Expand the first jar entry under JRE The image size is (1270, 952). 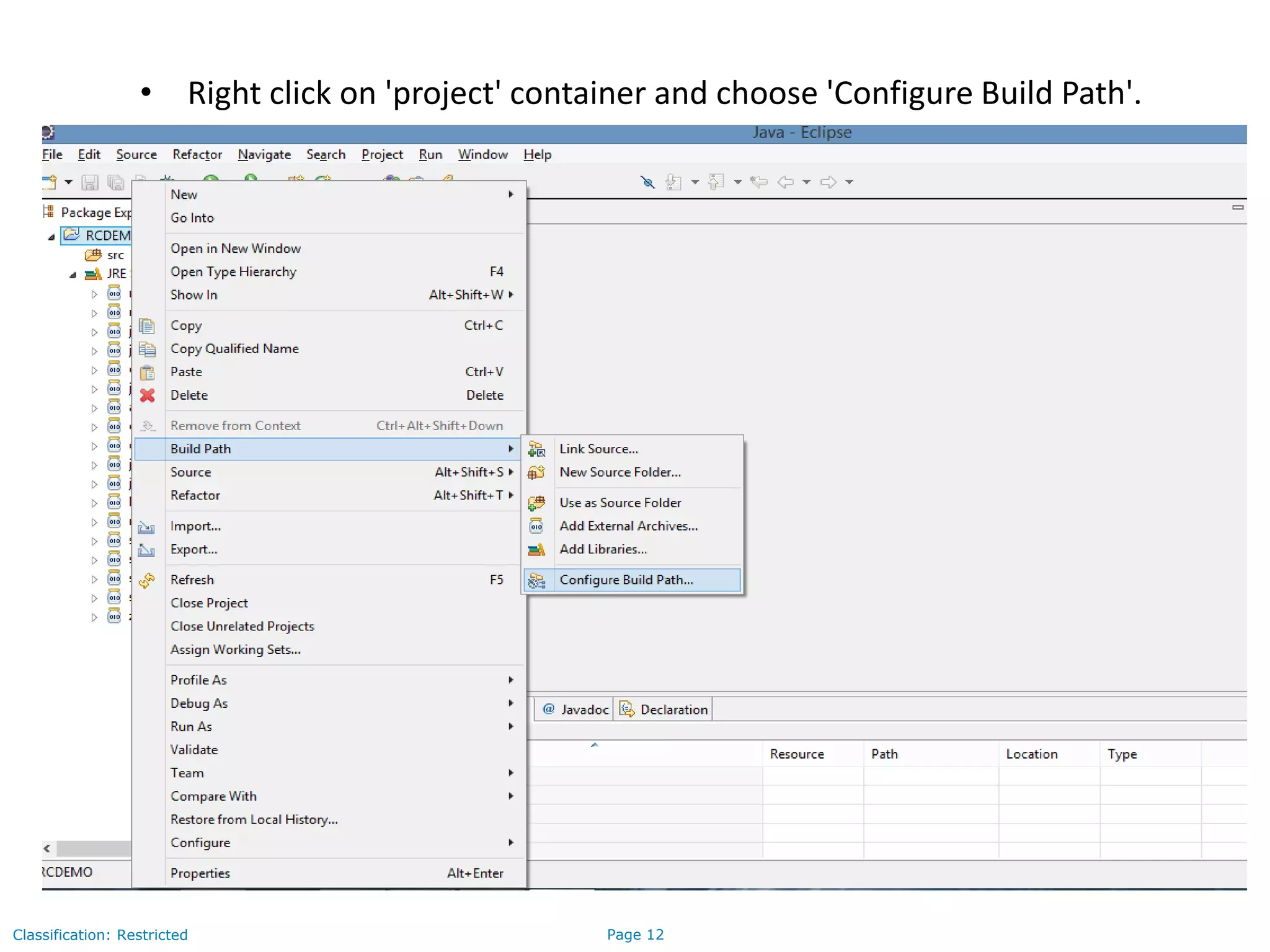[94, 294]
